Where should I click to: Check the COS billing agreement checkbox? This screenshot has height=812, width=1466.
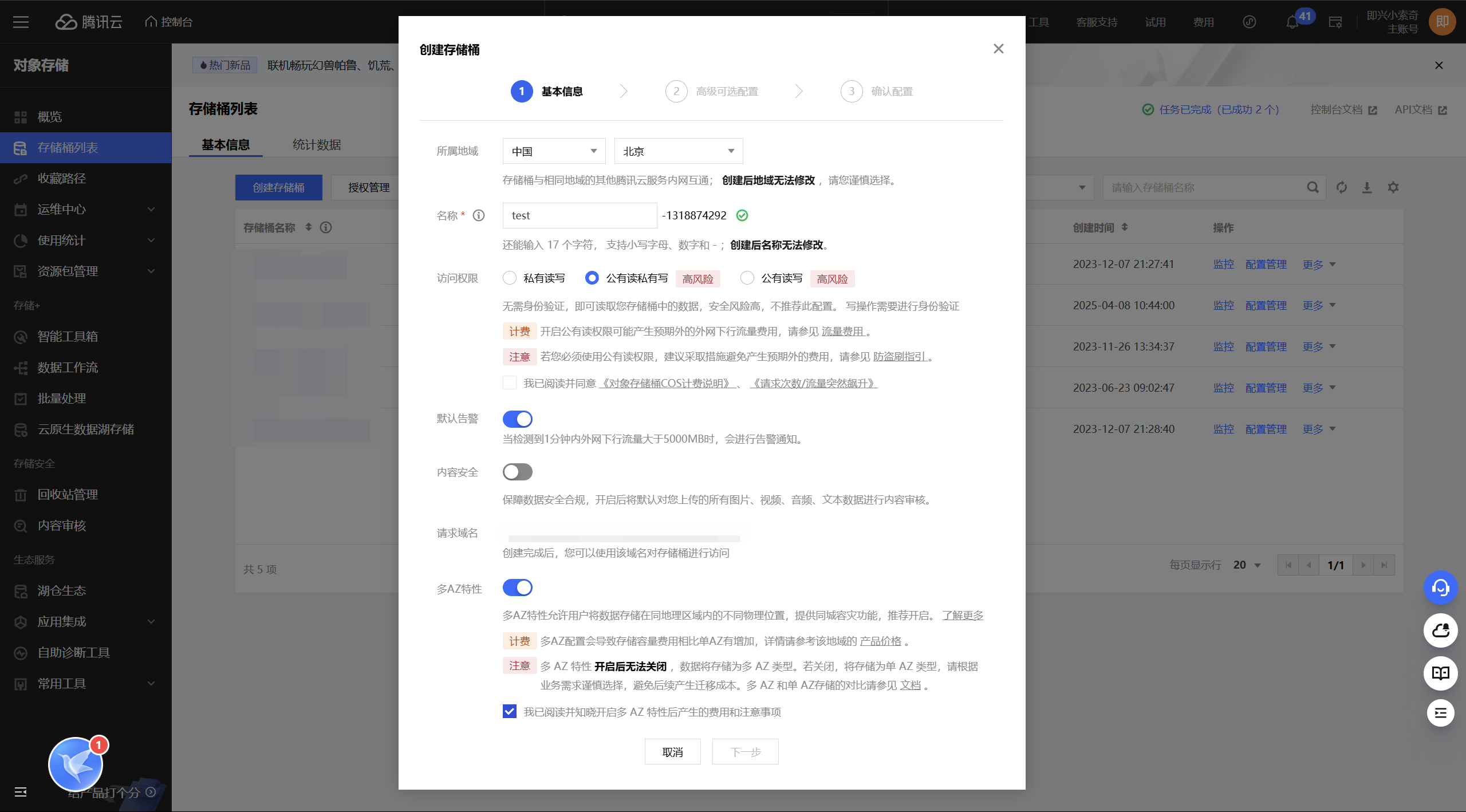509,383
